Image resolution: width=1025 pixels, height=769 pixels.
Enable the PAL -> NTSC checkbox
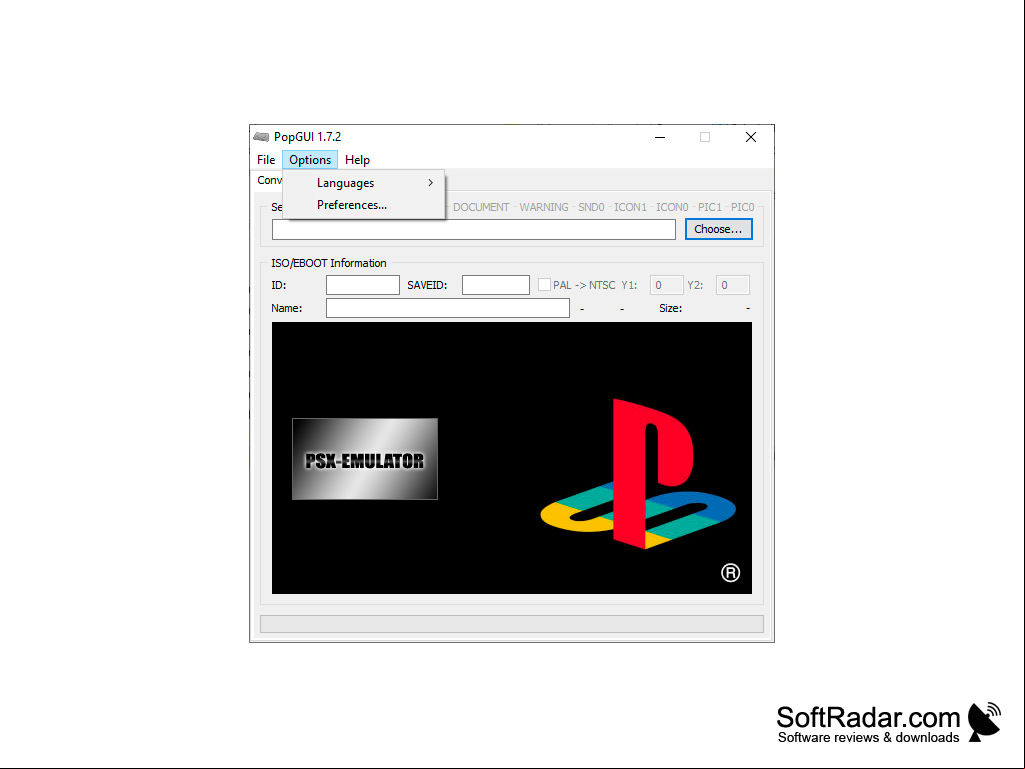point(544,285)
